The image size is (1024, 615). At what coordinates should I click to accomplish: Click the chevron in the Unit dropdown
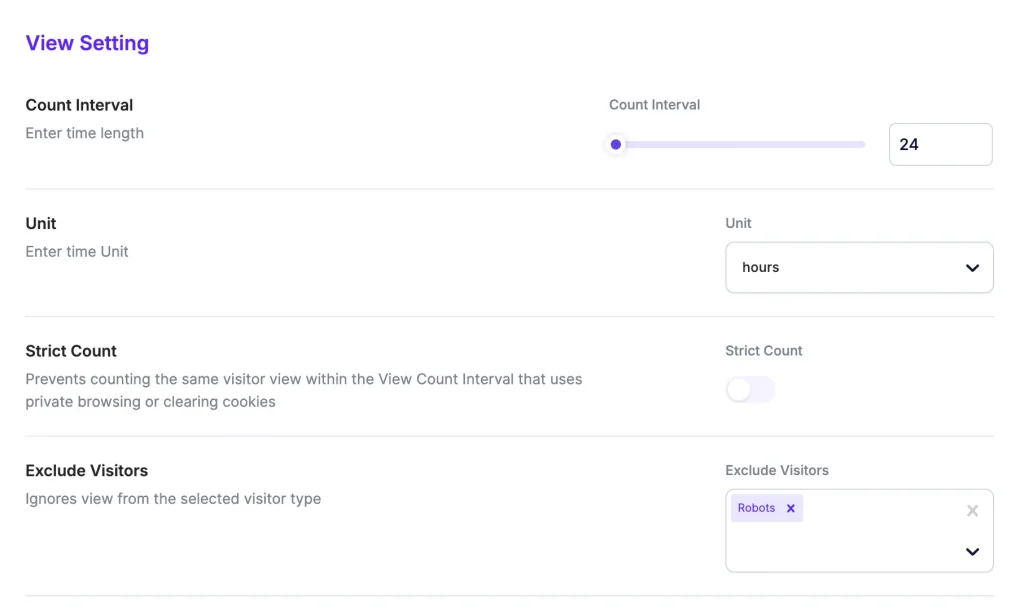972,268
